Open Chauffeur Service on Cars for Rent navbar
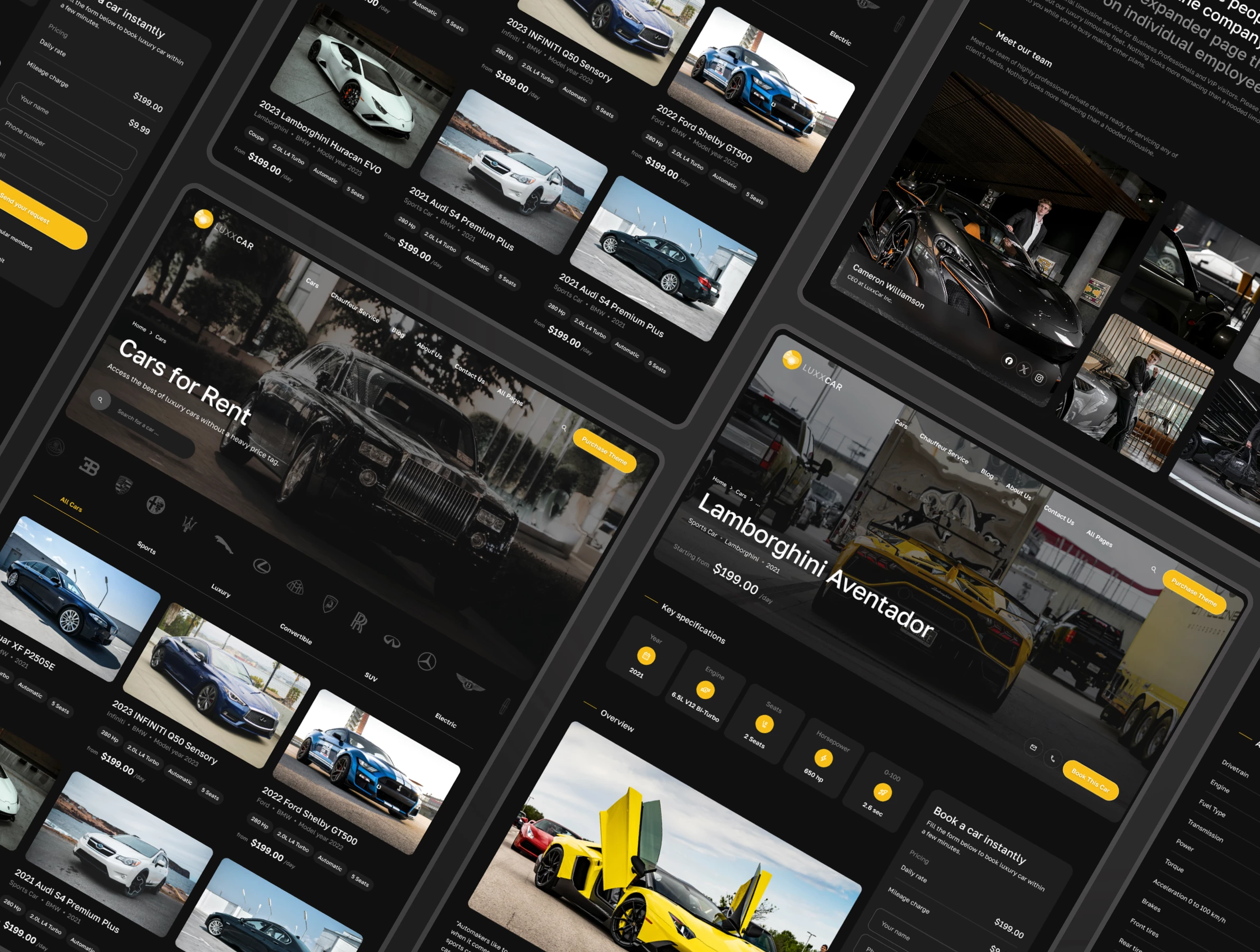Viewport: 1260px width, 952px height. pyautogui.click(x=355, y=307)
